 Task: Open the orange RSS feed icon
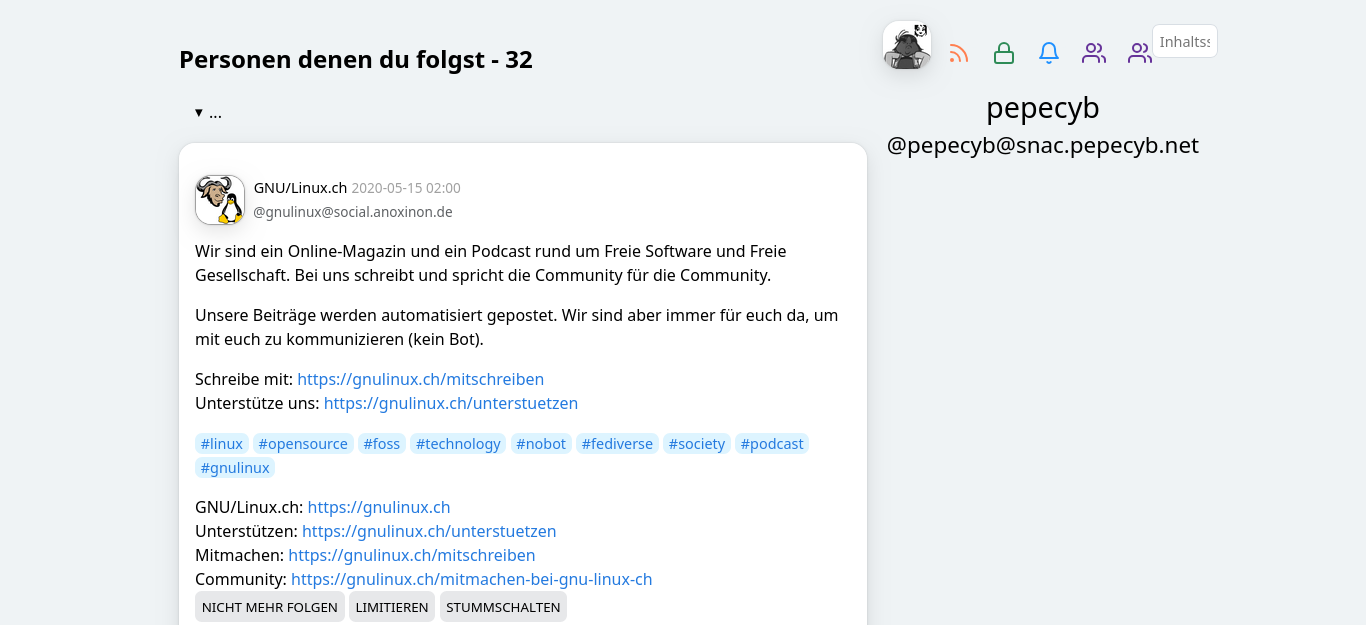point(959,53)
